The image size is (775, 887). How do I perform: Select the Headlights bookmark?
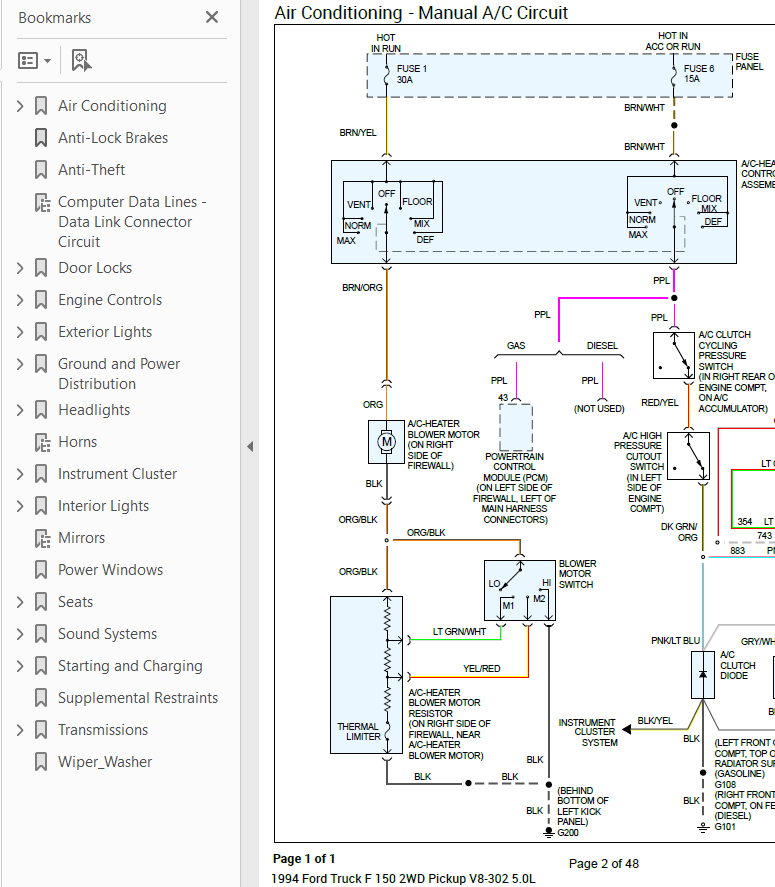94,410
